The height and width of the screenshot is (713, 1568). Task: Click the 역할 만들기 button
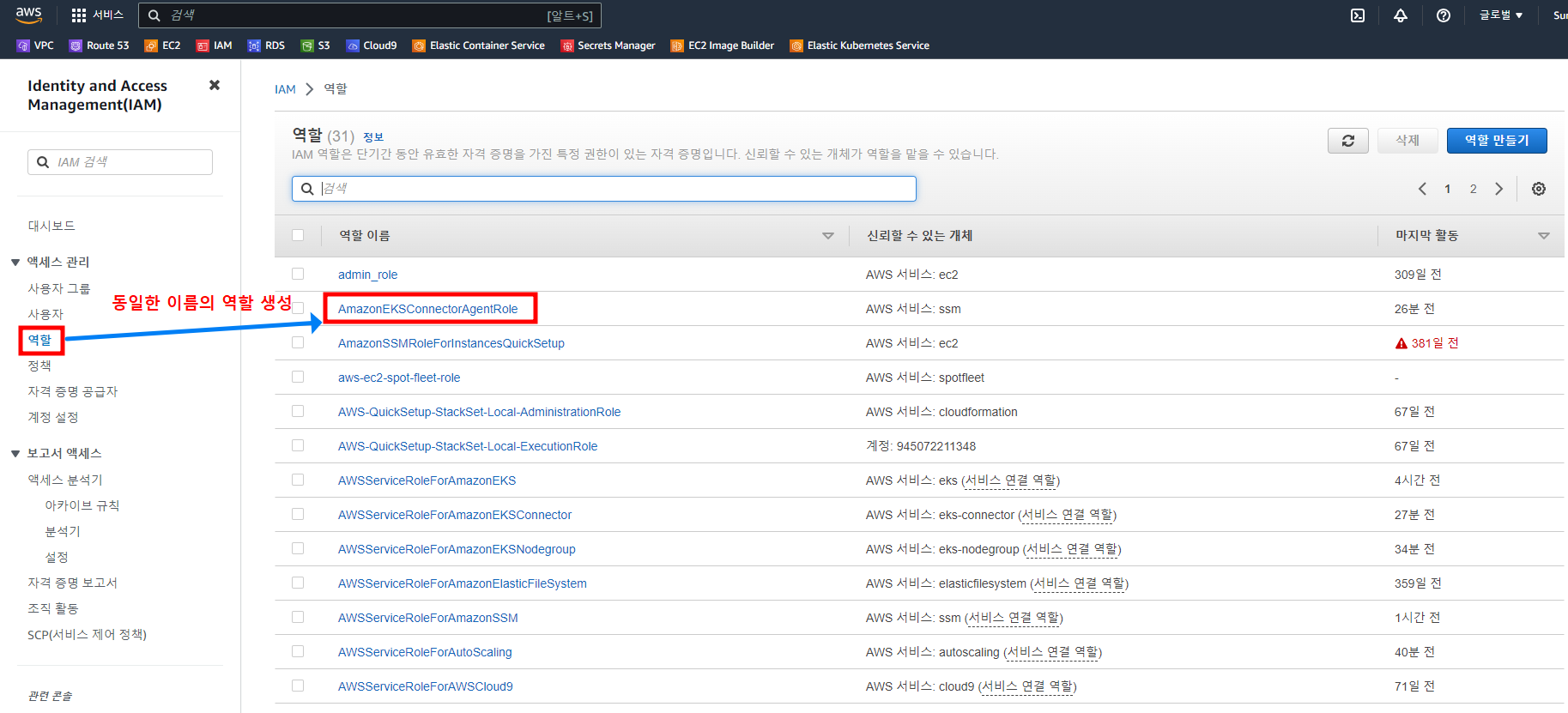click(1497, 141)
